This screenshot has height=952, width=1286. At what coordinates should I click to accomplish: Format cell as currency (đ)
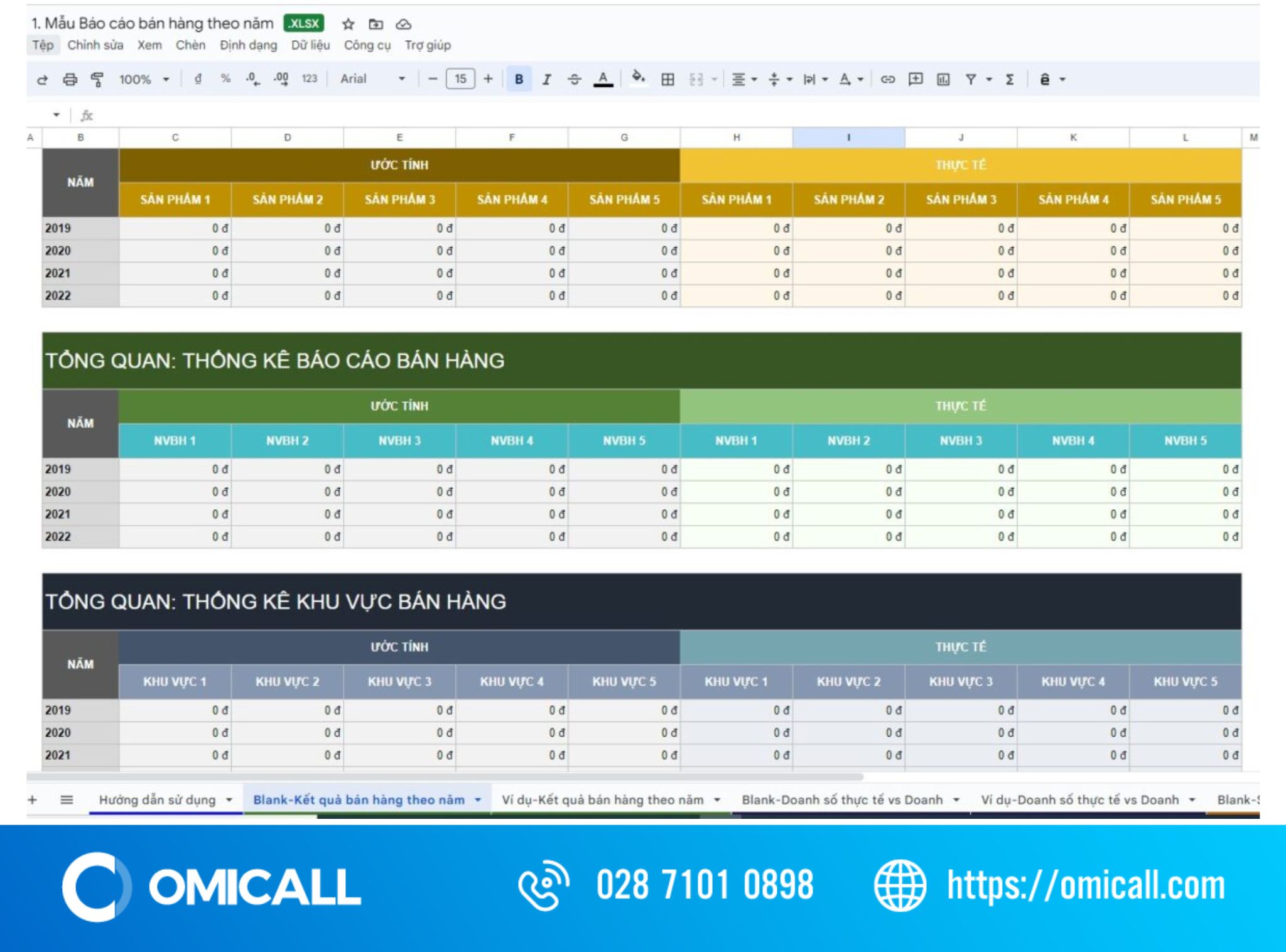[198, 79]
